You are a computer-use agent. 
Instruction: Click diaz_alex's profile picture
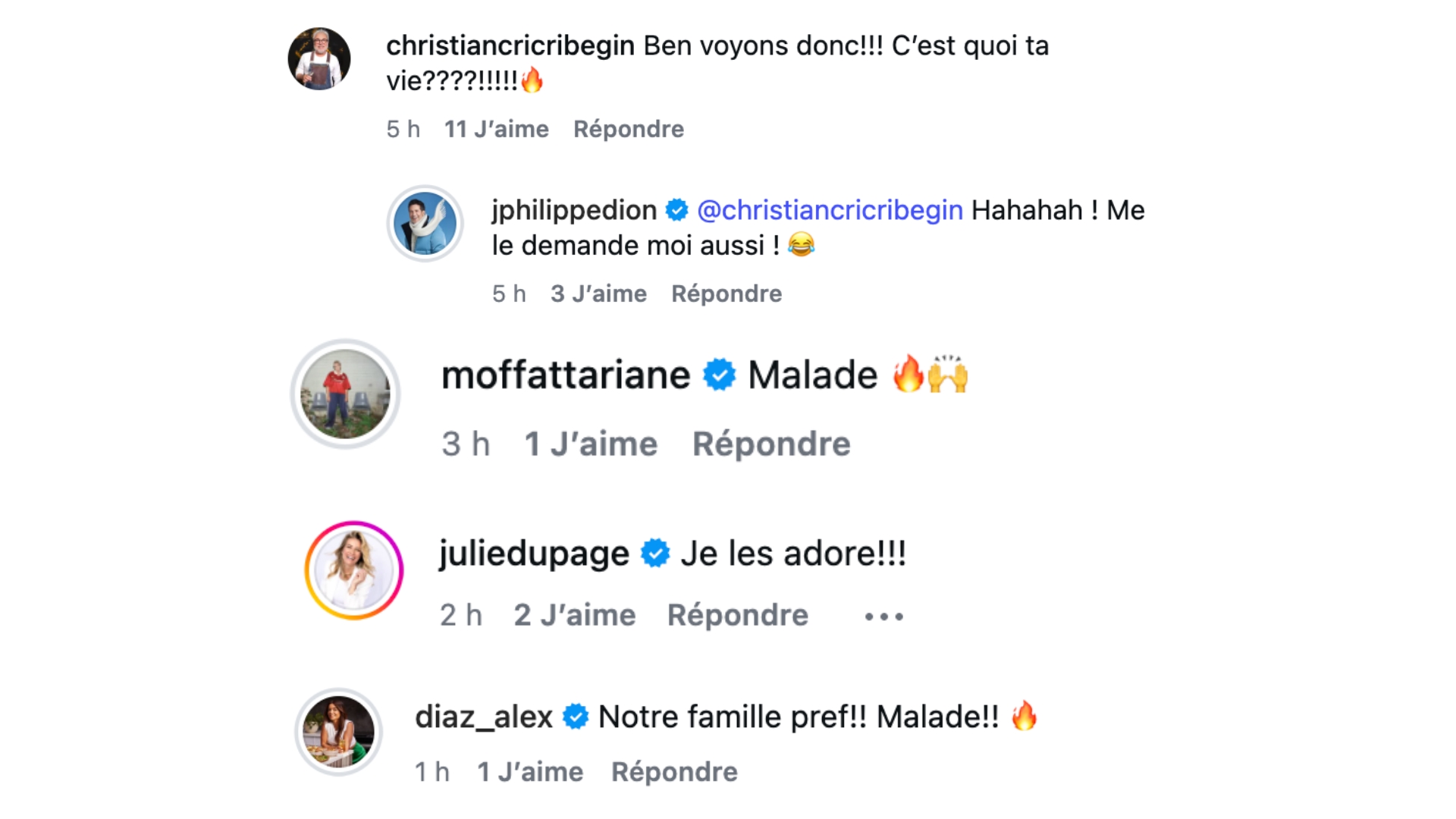(x=338, y=732)
